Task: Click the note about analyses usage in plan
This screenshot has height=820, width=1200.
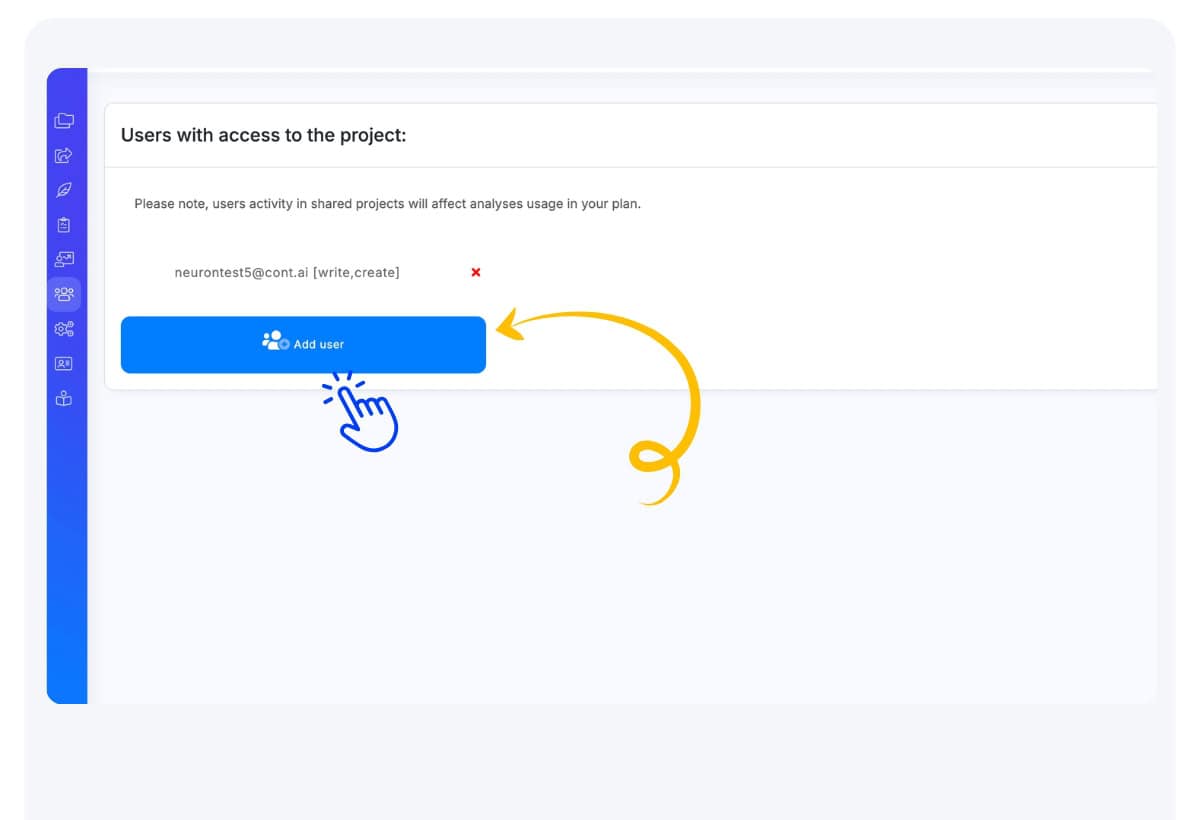Action: click(388, 204)
